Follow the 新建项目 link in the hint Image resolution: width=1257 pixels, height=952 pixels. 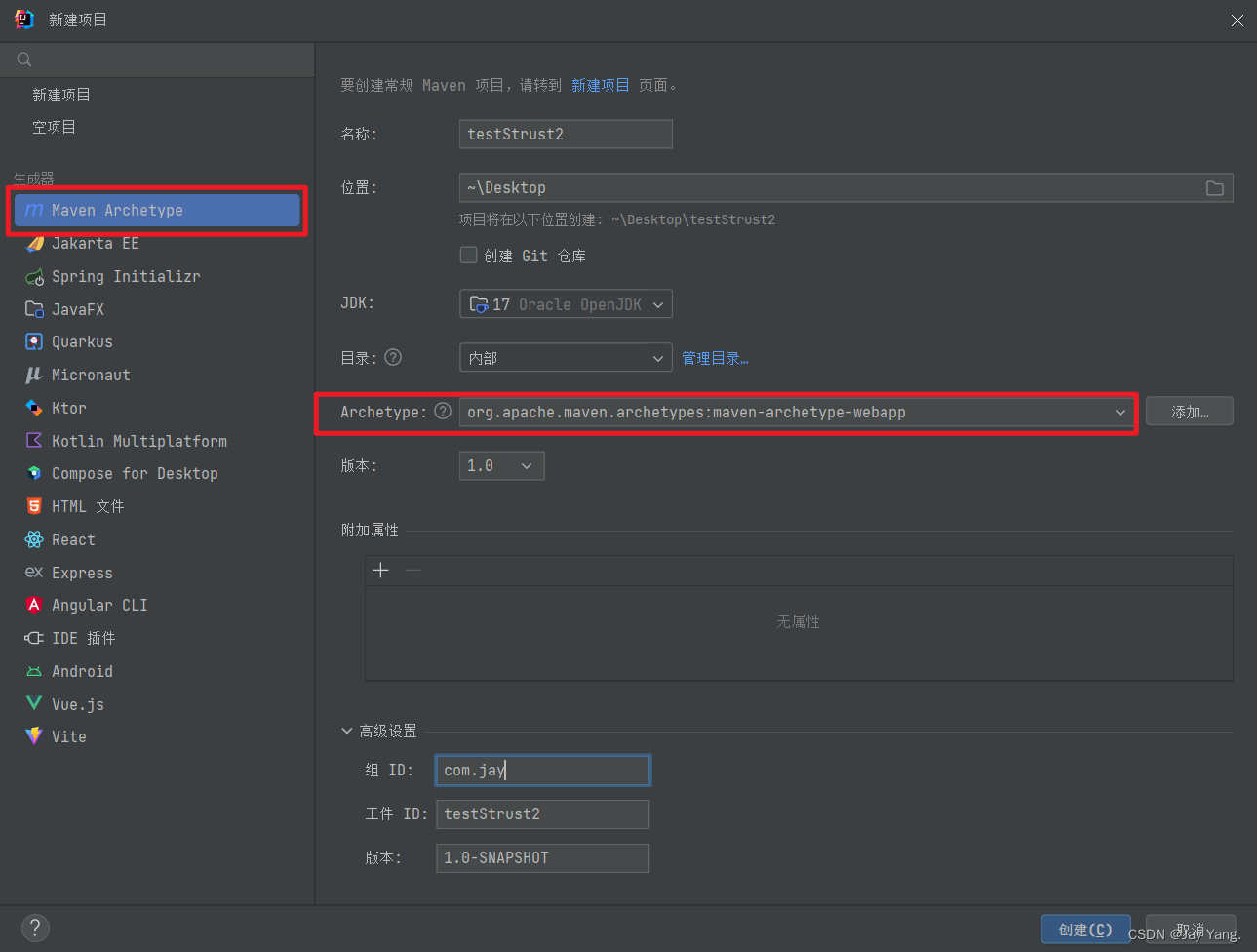coord(601,85)
